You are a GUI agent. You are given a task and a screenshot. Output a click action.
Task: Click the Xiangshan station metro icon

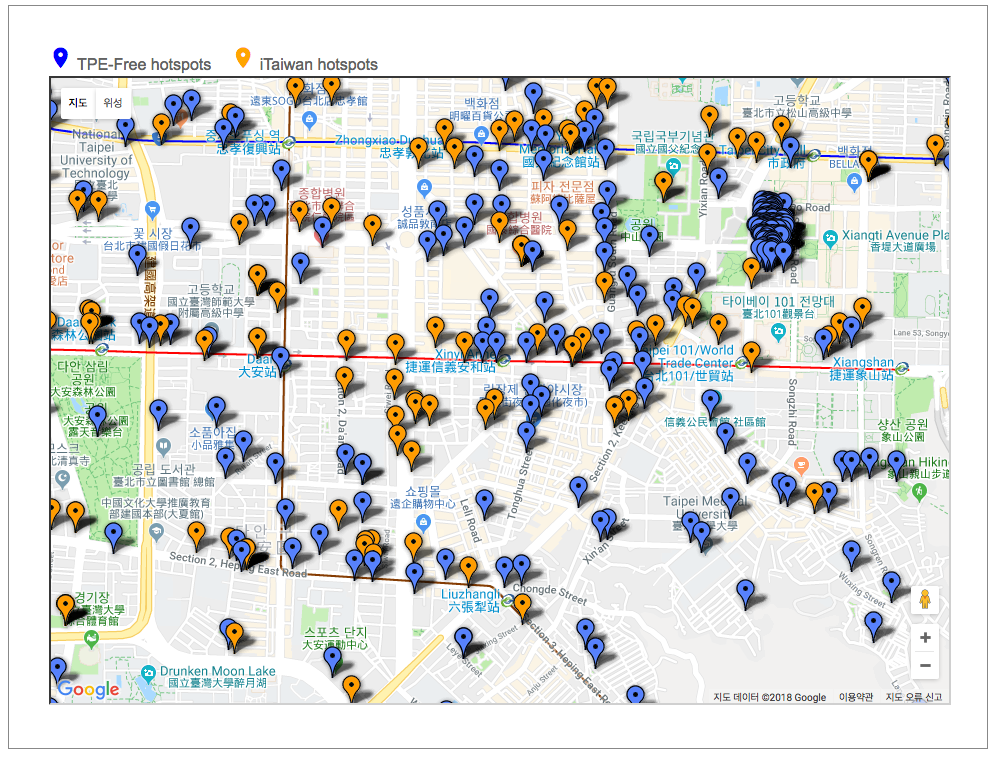coord(902,368)
